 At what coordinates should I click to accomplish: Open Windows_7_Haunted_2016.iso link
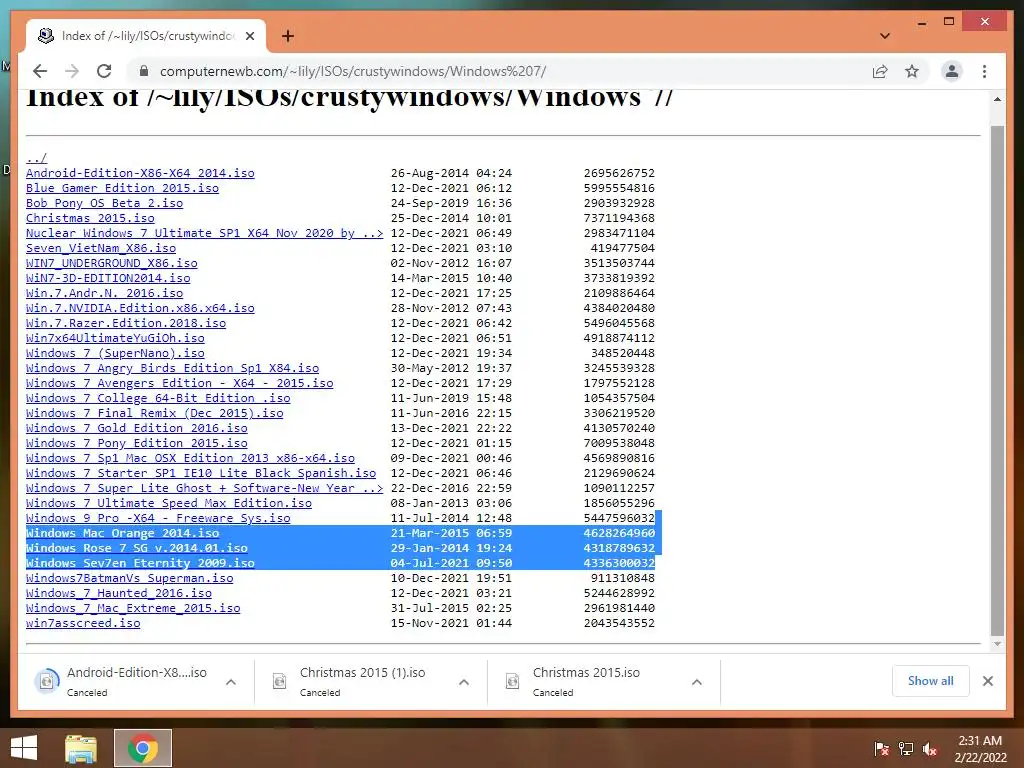tap(119, 594)
